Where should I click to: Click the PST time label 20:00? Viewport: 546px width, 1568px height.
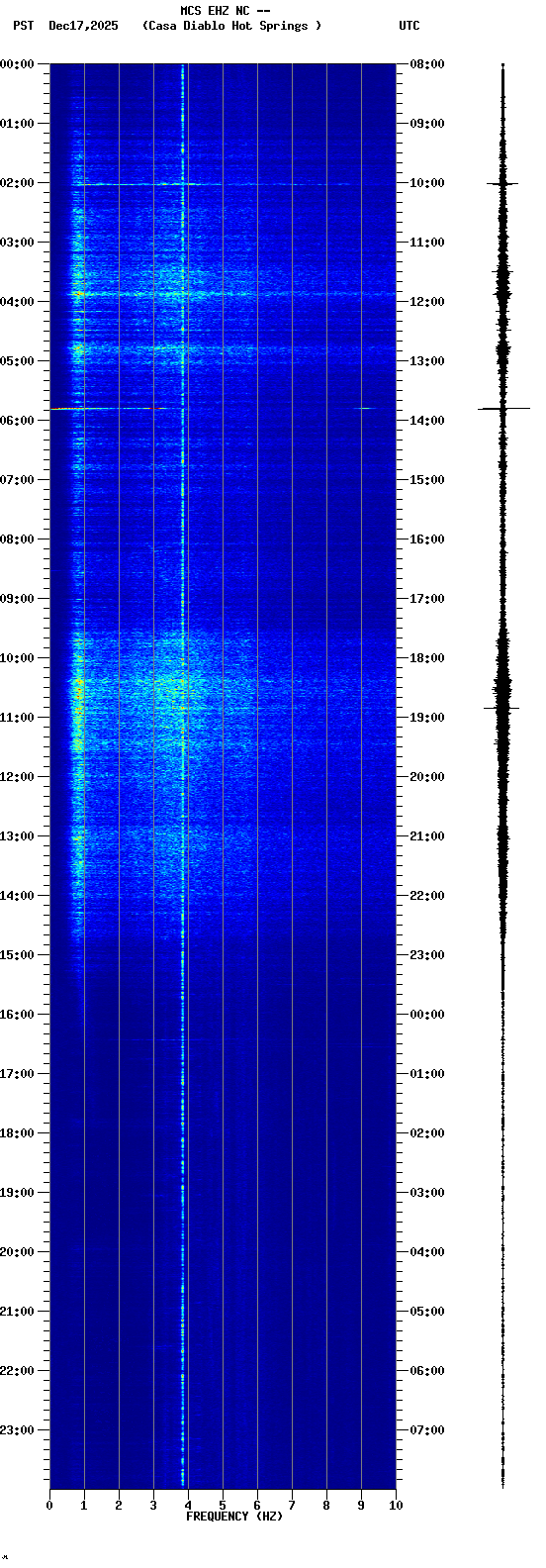point(18,1252)
